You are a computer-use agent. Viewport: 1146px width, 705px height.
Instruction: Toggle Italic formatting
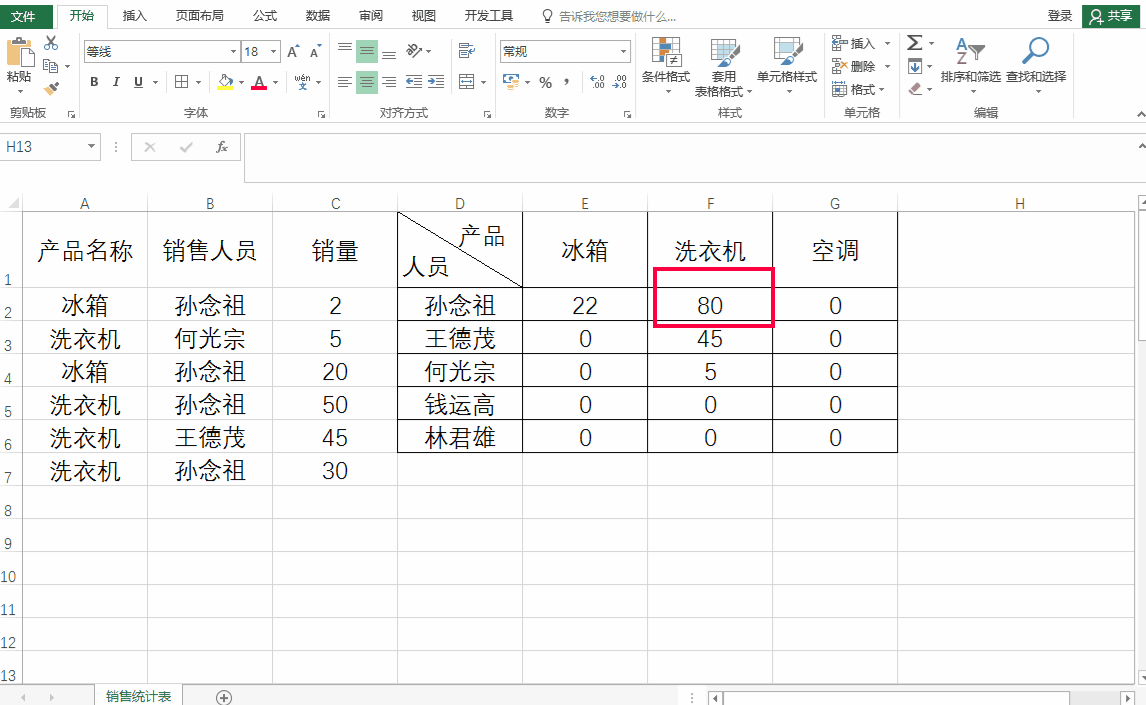pyautogui.click(x=115, y=83)
